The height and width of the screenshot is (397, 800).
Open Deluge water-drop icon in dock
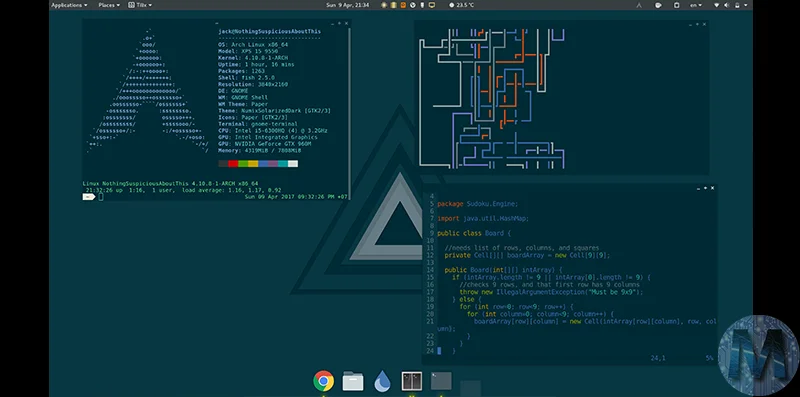(382, 381)
